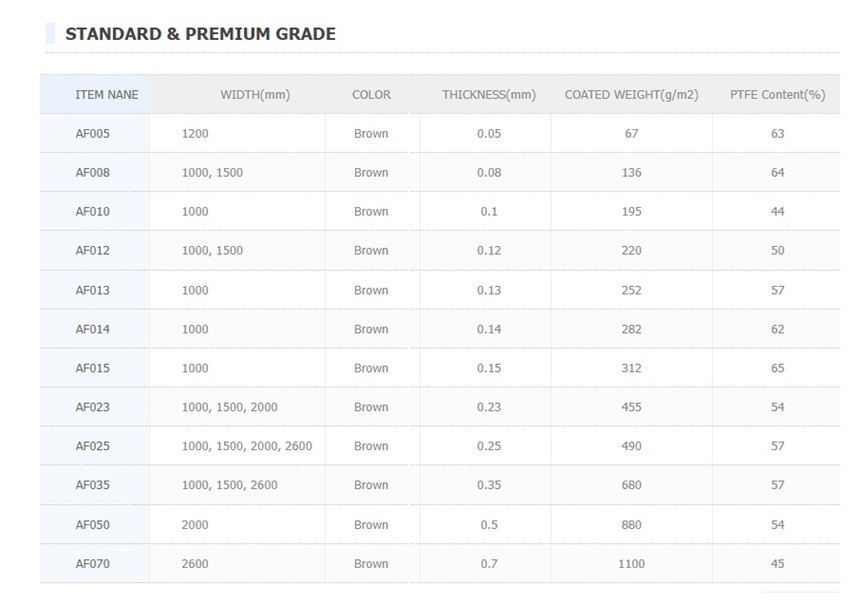This screenshot has height=604, width=860.
Task: Select the THICKNESS(mm) column header
Action: click(489, 95)
